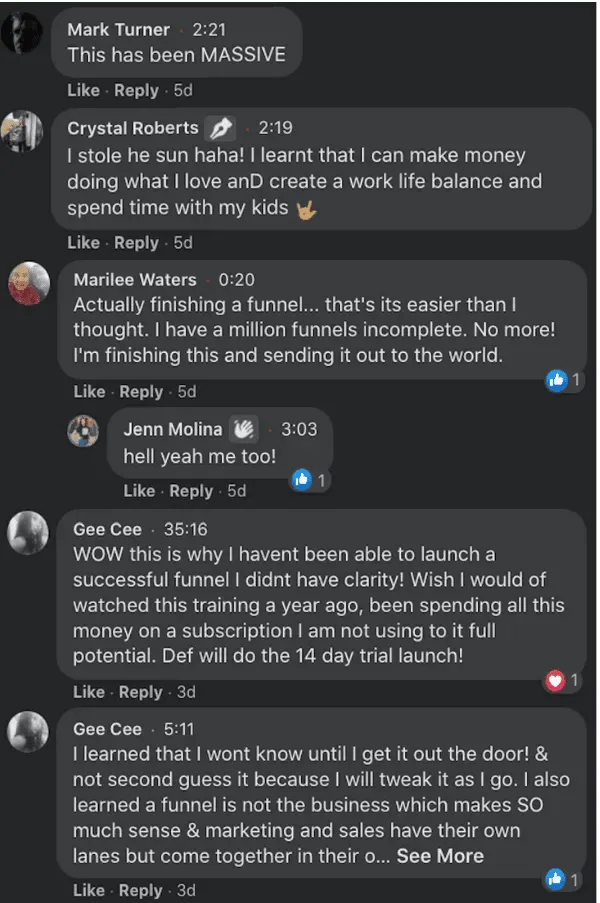Viewport: 600px width, 903px height.
Task: Jump to video timestamp 2:21
Action: (x=210, y=30)
